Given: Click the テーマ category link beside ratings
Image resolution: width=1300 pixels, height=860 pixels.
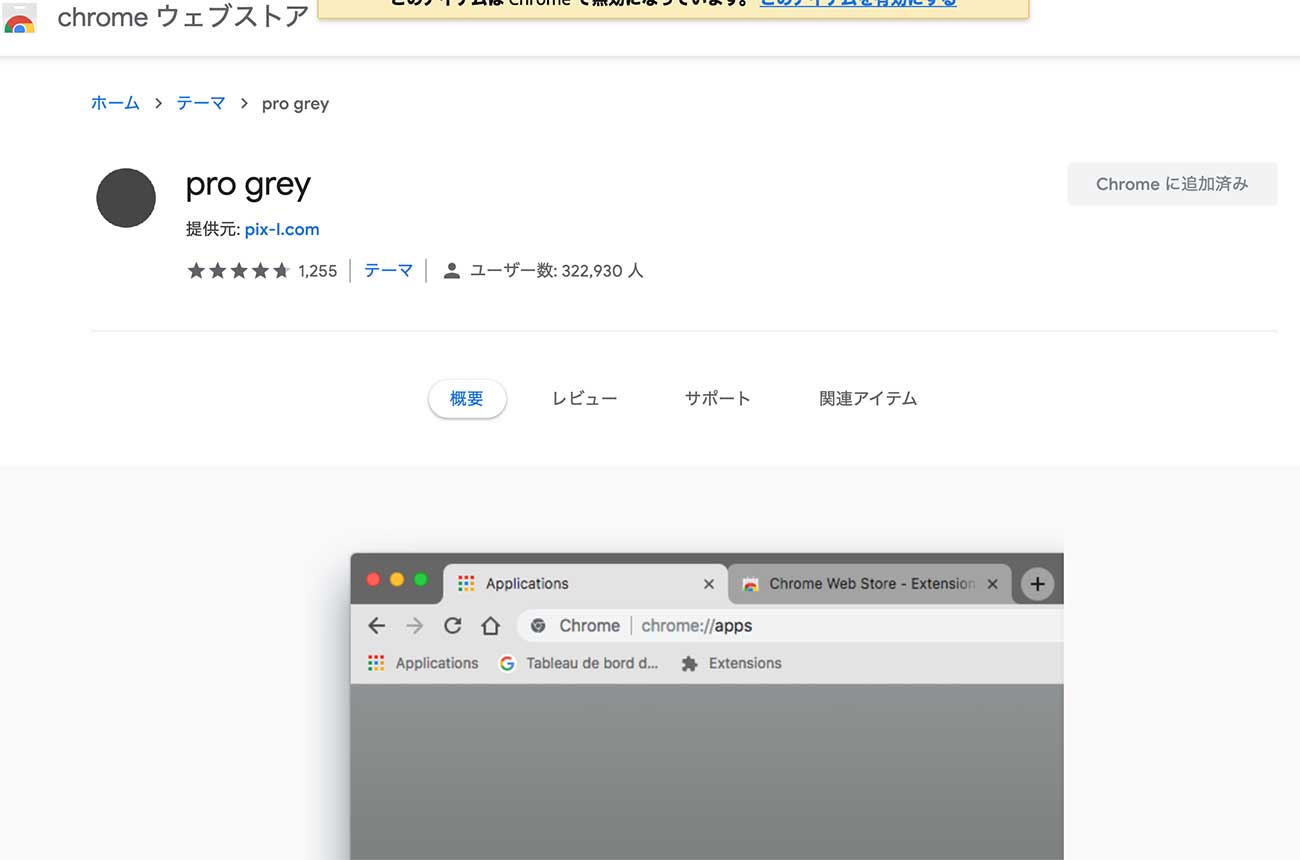Looking at the screenshot, I should [388, 271].
